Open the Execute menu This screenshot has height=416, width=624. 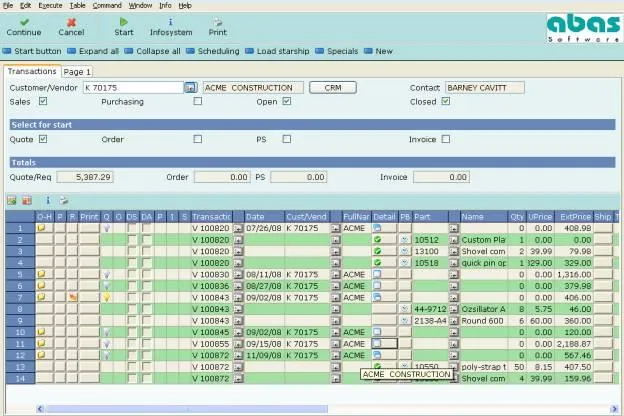pos(50,5)
